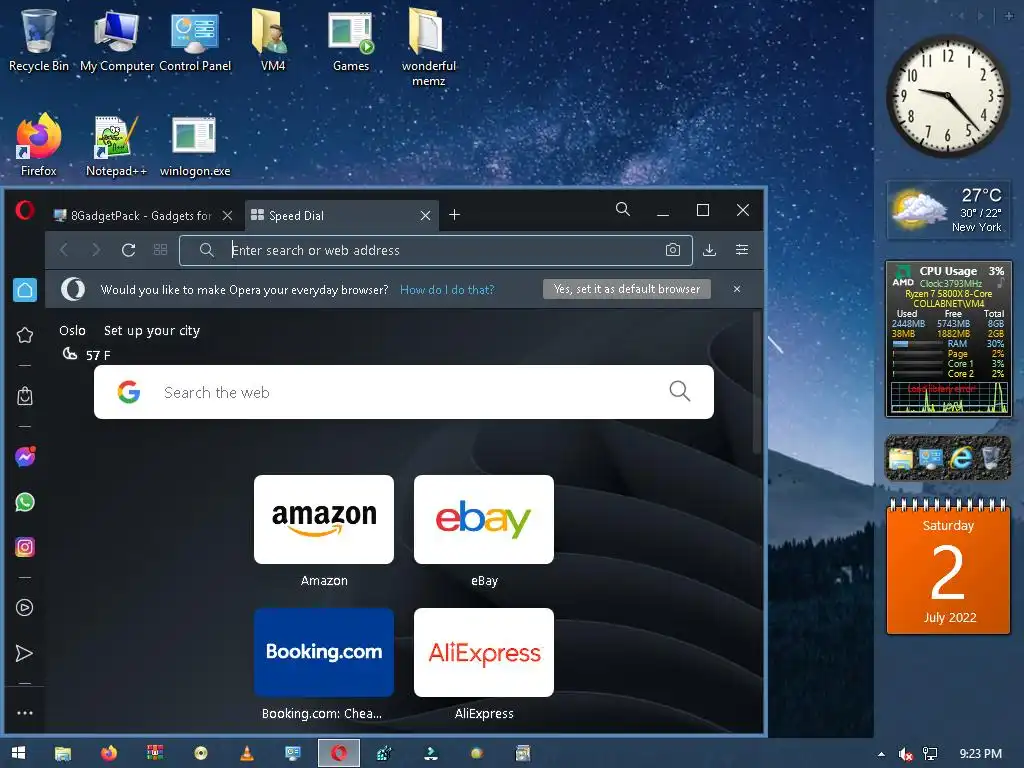Image resolution: width=1024 pixels, height=768 pixels.
Task: Click the Opera page vertical scrollbar
Action: [757, 383]
